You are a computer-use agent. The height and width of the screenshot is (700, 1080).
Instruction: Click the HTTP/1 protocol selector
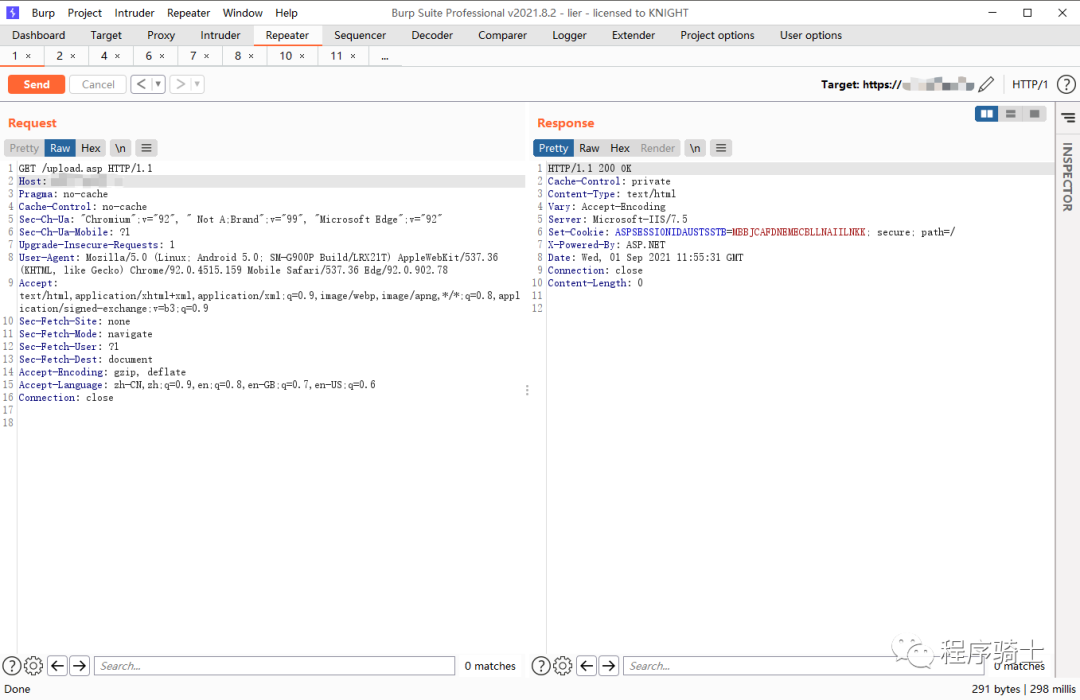pyautogui.click(x=1030, y=85)
